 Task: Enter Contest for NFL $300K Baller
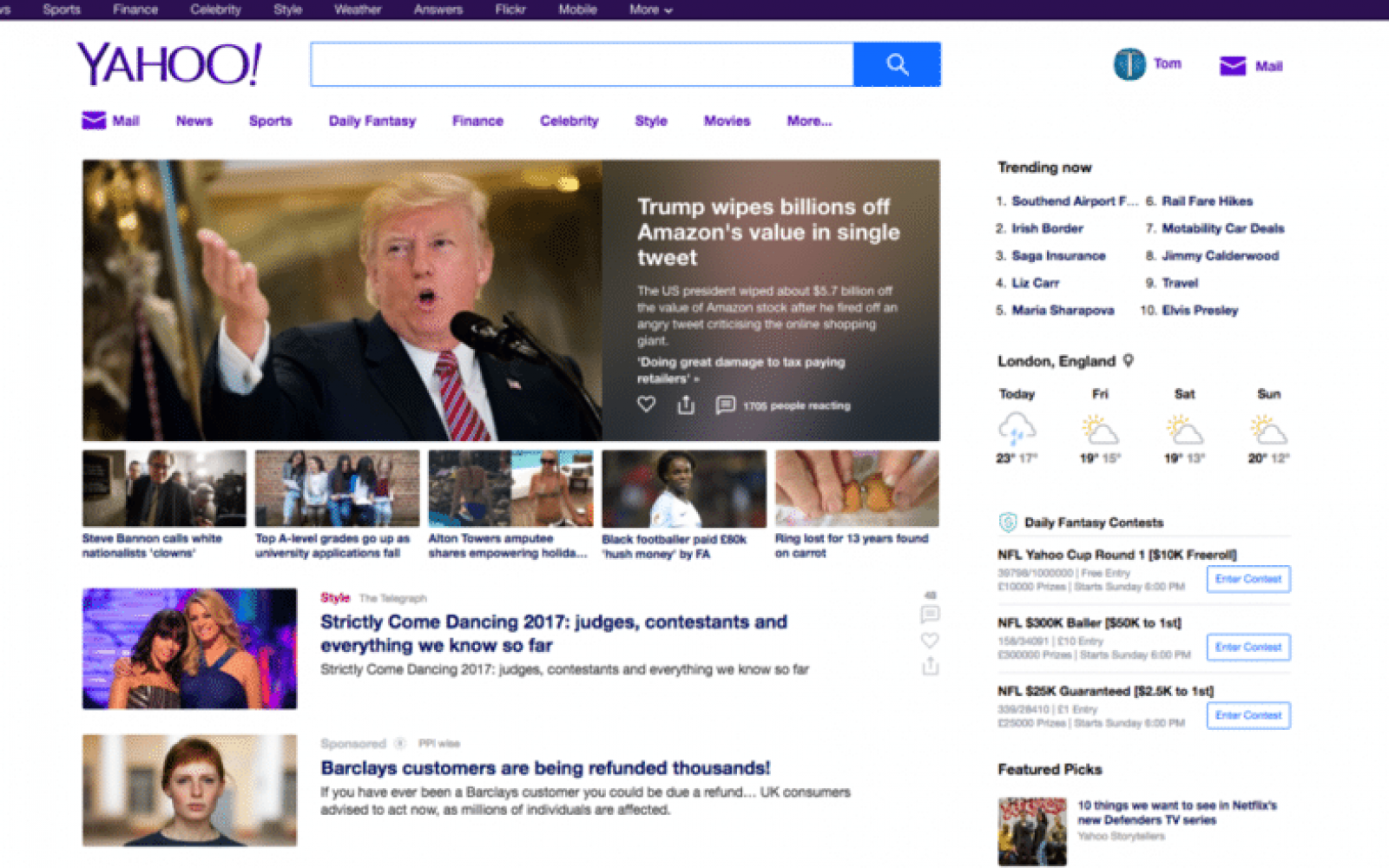pyautogui.click(x=1248, y=647)
